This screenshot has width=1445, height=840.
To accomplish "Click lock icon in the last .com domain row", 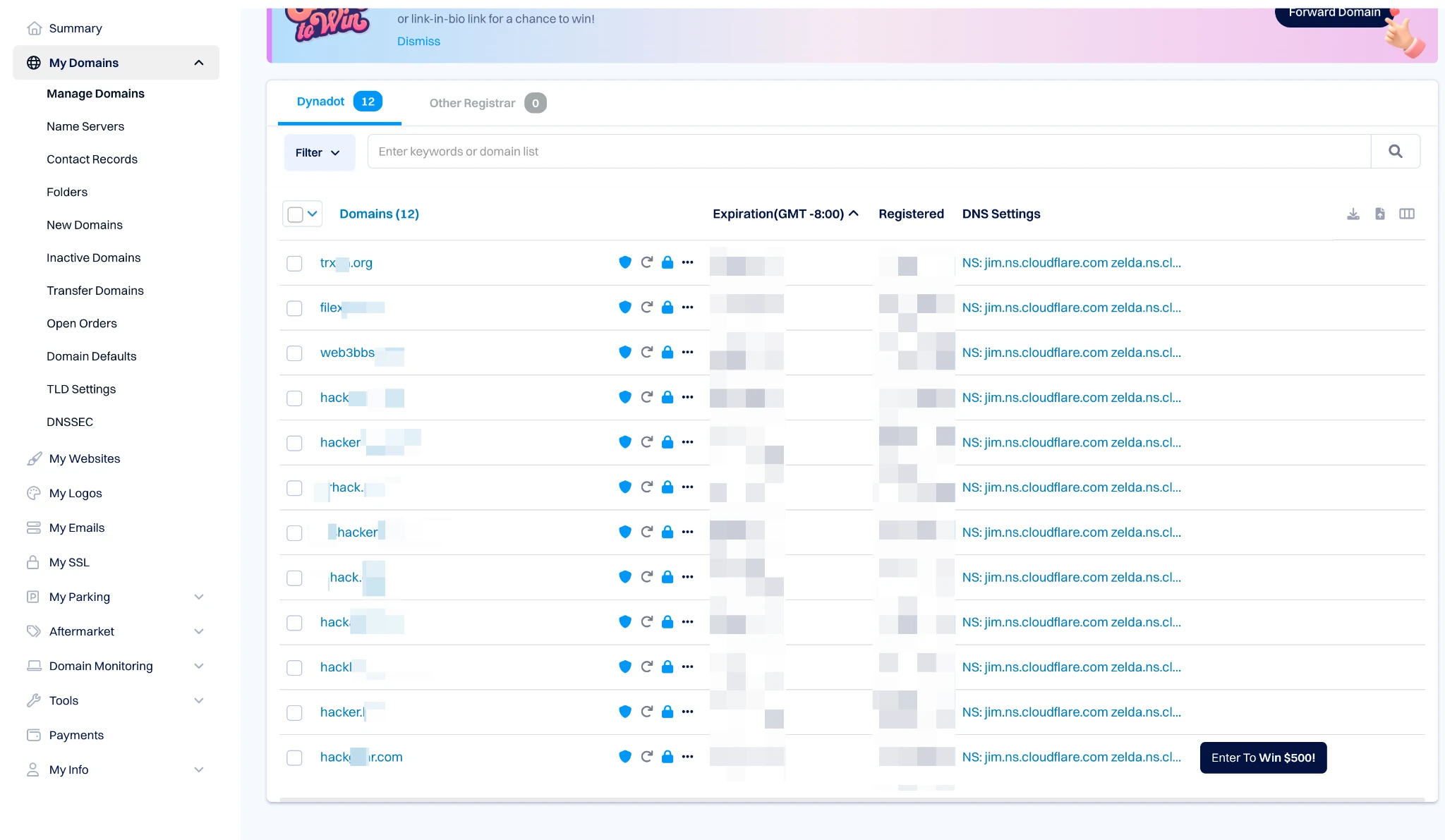I will (667, 757).
